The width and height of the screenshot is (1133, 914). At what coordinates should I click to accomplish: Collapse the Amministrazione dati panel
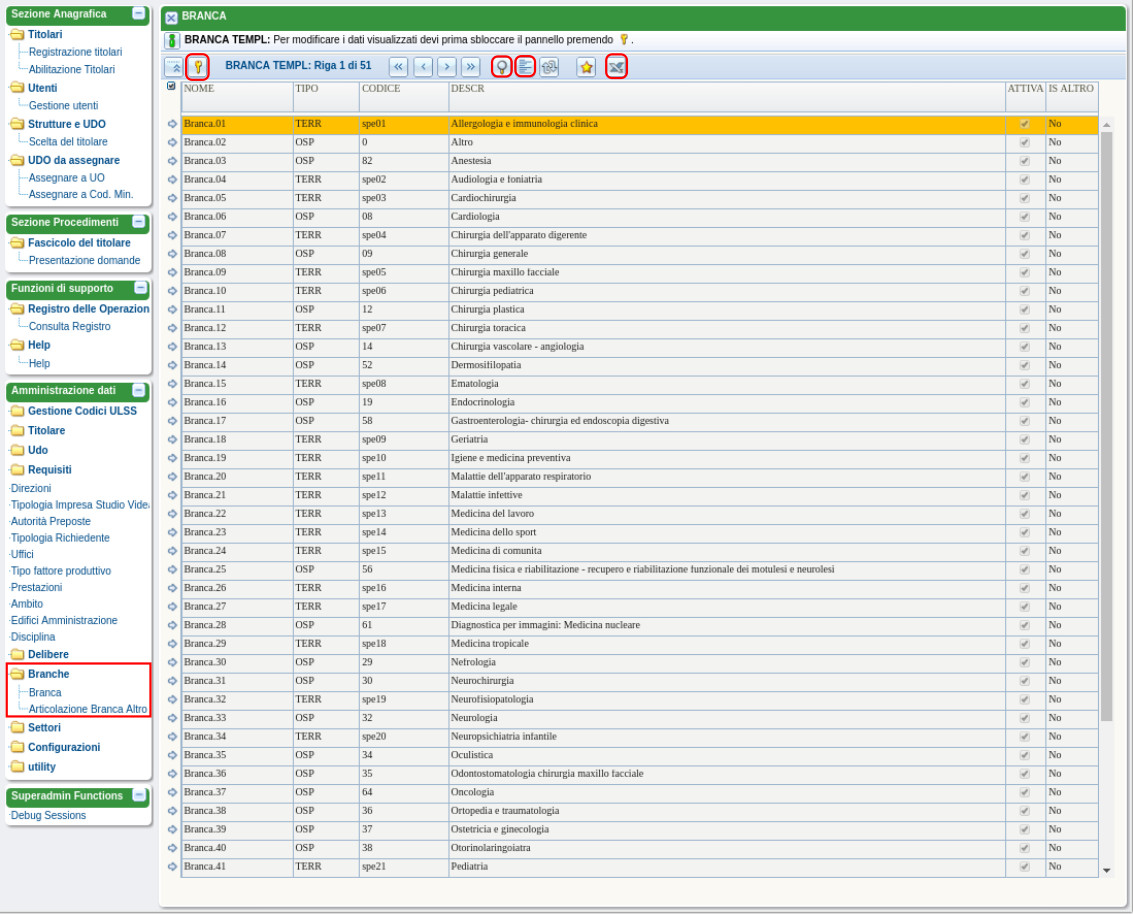pos(139,391)
